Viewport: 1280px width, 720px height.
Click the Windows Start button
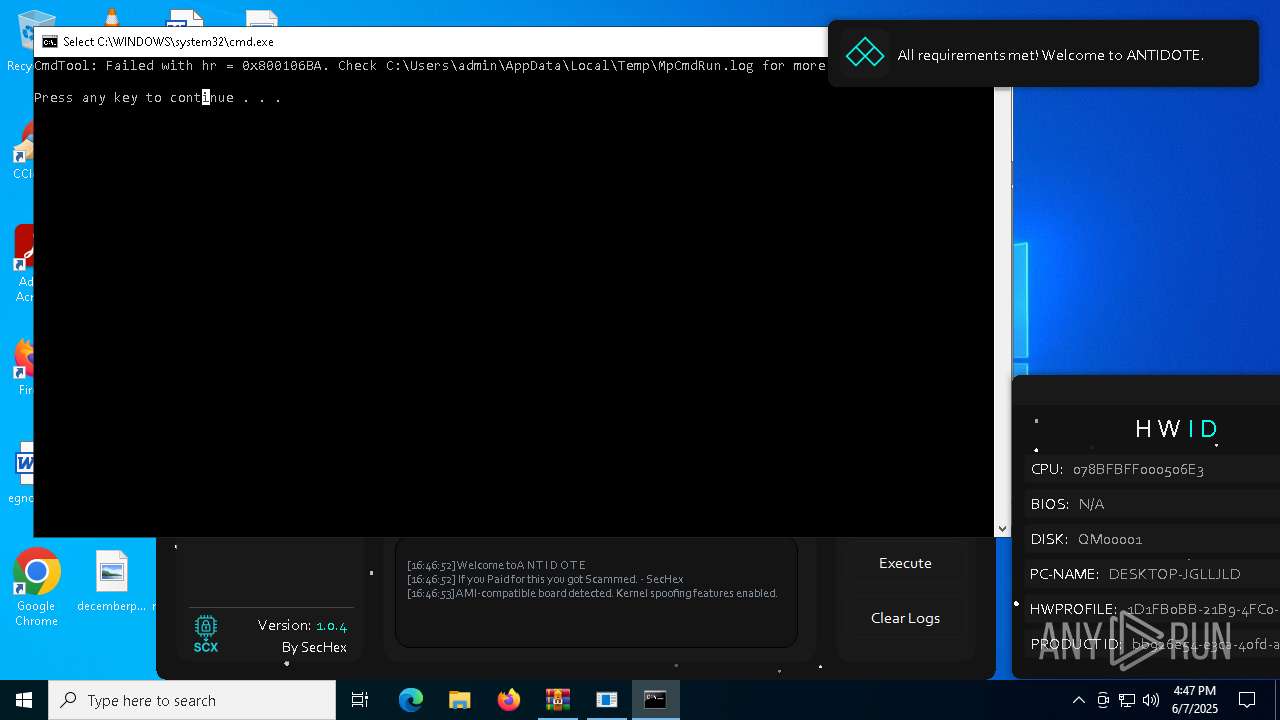[x=24, y=700]
